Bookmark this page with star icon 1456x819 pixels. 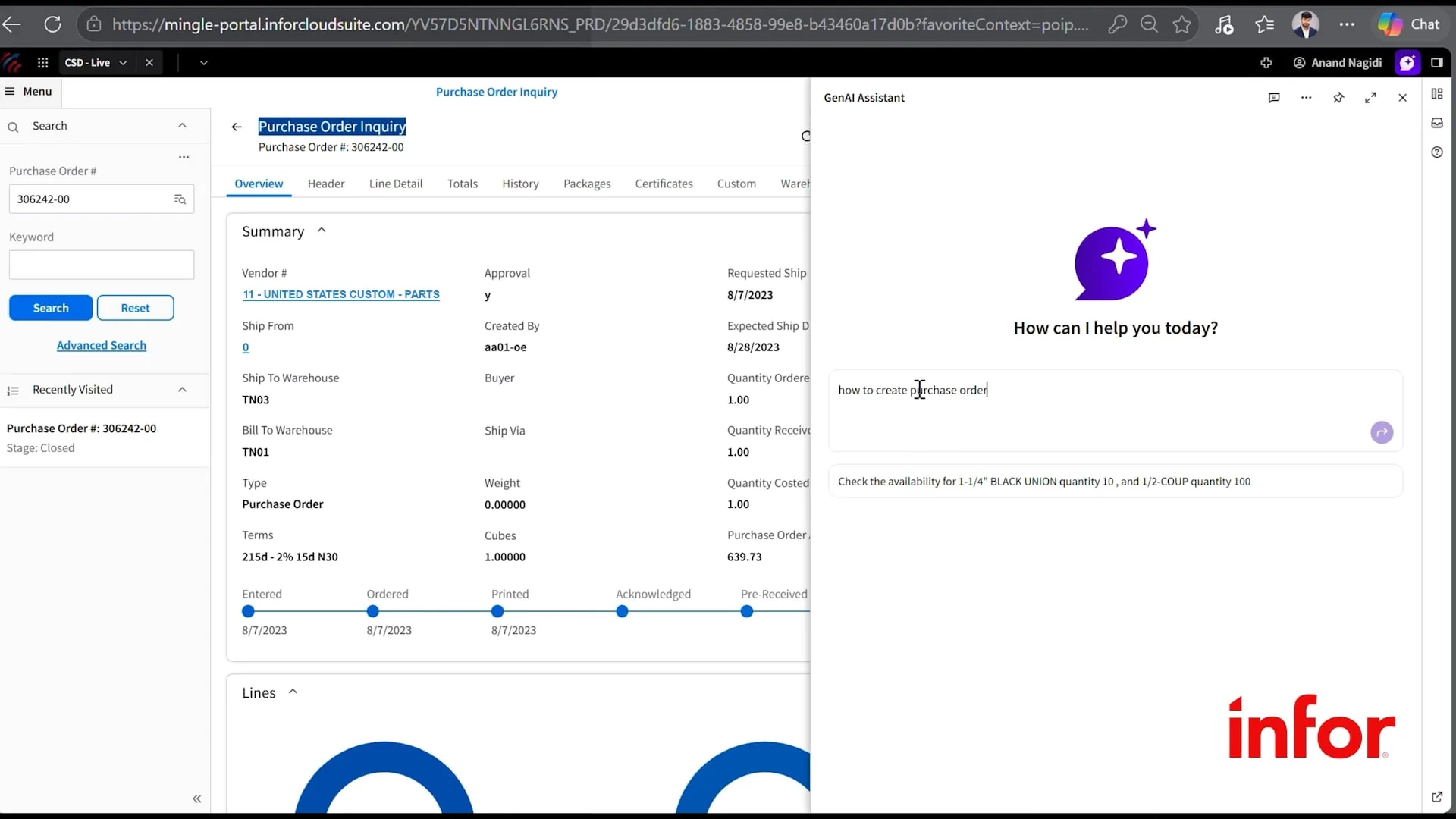pyautogui.click(x=1181, y=24)
